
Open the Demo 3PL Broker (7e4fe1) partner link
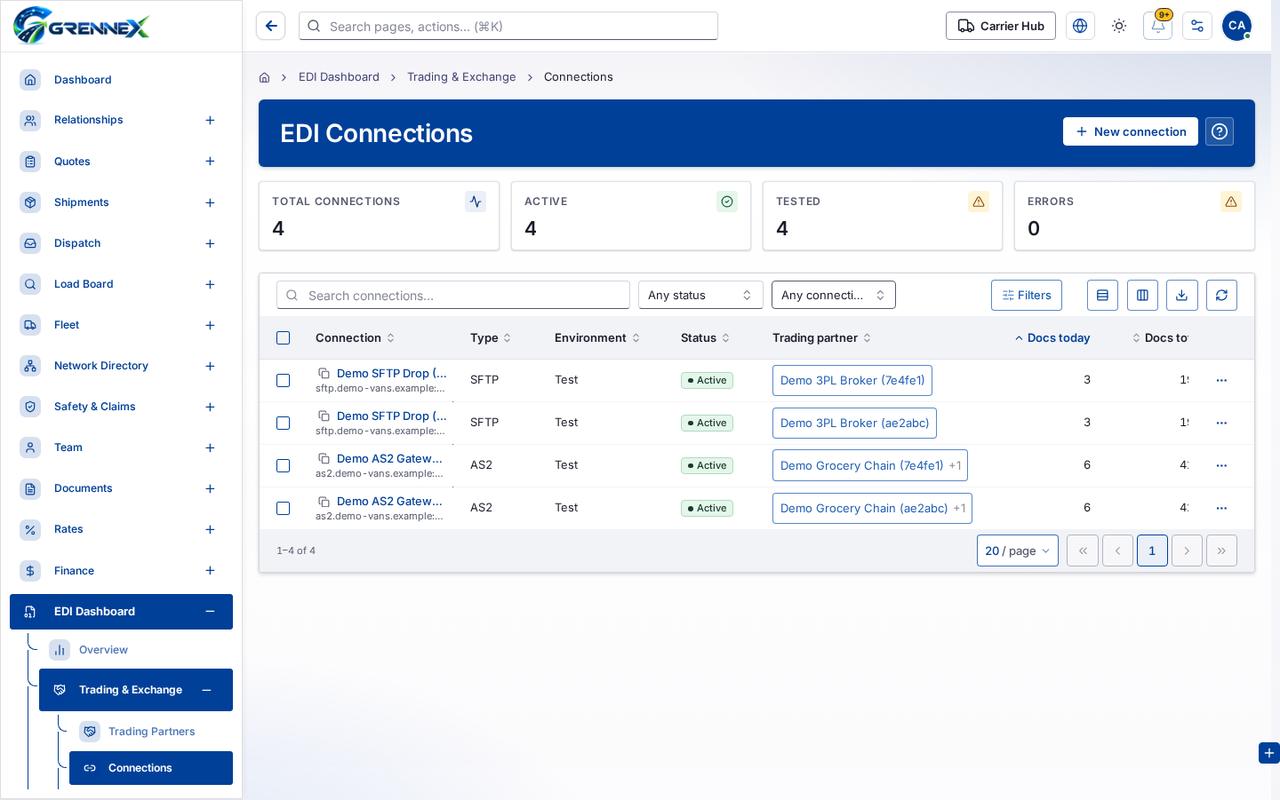(853, 380)
